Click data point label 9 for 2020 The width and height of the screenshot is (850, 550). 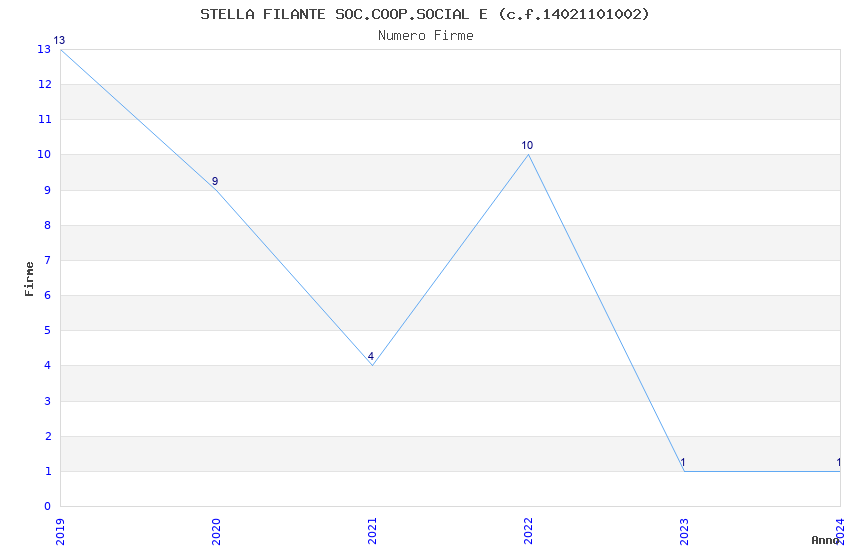(215, 181)
